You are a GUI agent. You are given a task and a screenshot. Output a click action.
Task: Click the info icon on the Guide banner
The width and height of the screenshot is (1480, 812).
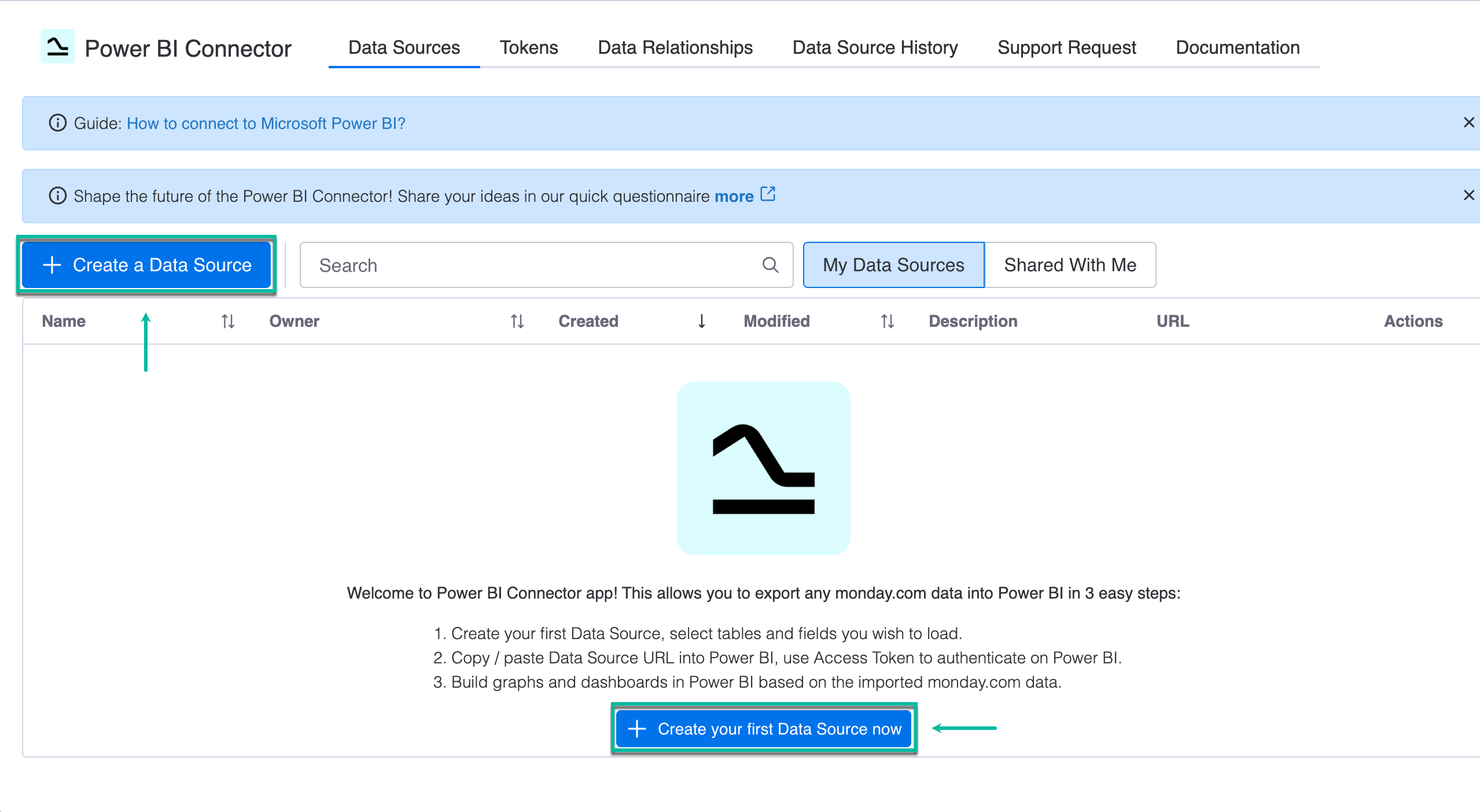pos(57,123)
